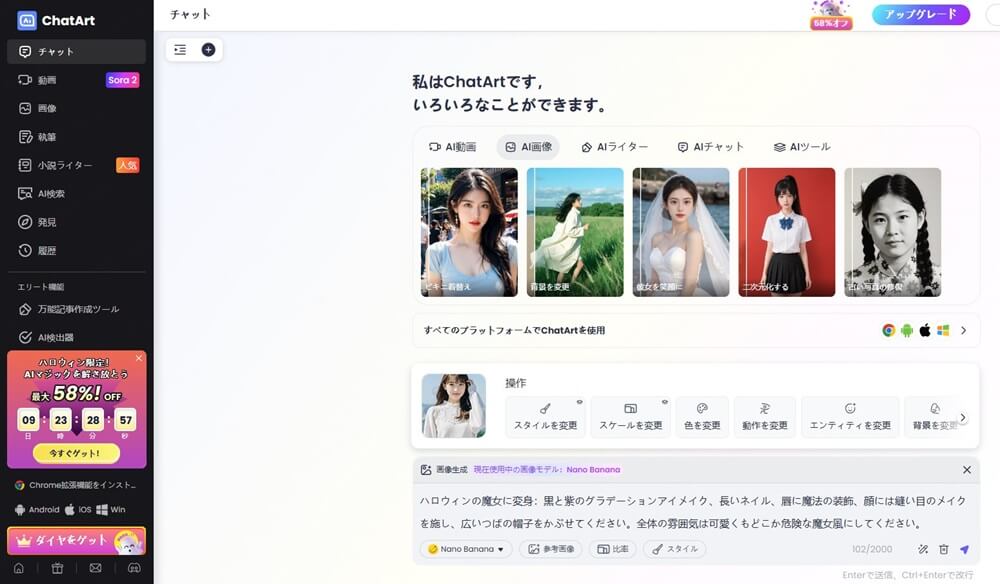Click the home icon in sidebar footer
This screenshot has width=1000, height=584.
19,568
